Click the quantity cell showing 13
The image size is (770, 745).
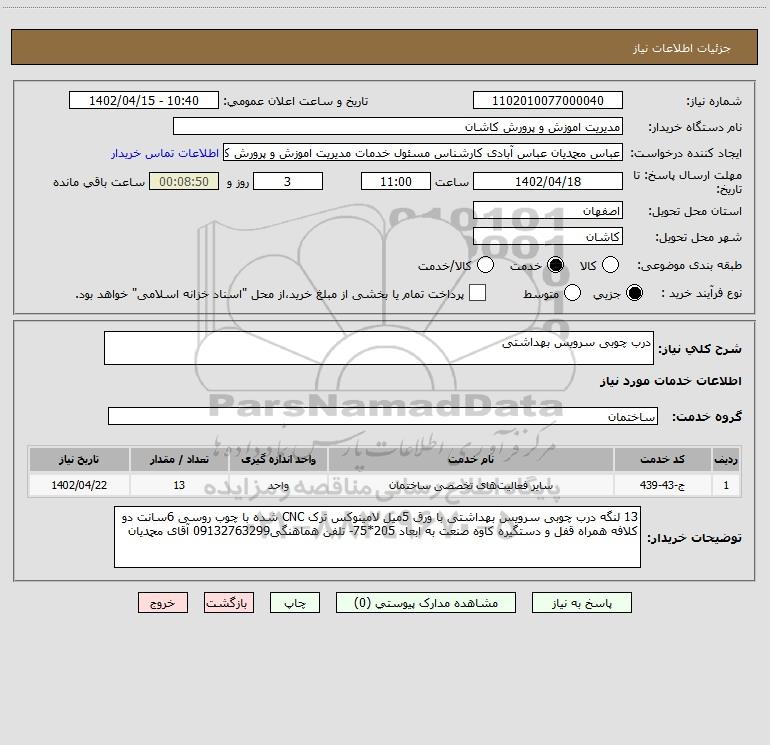[x=179, y=485]
